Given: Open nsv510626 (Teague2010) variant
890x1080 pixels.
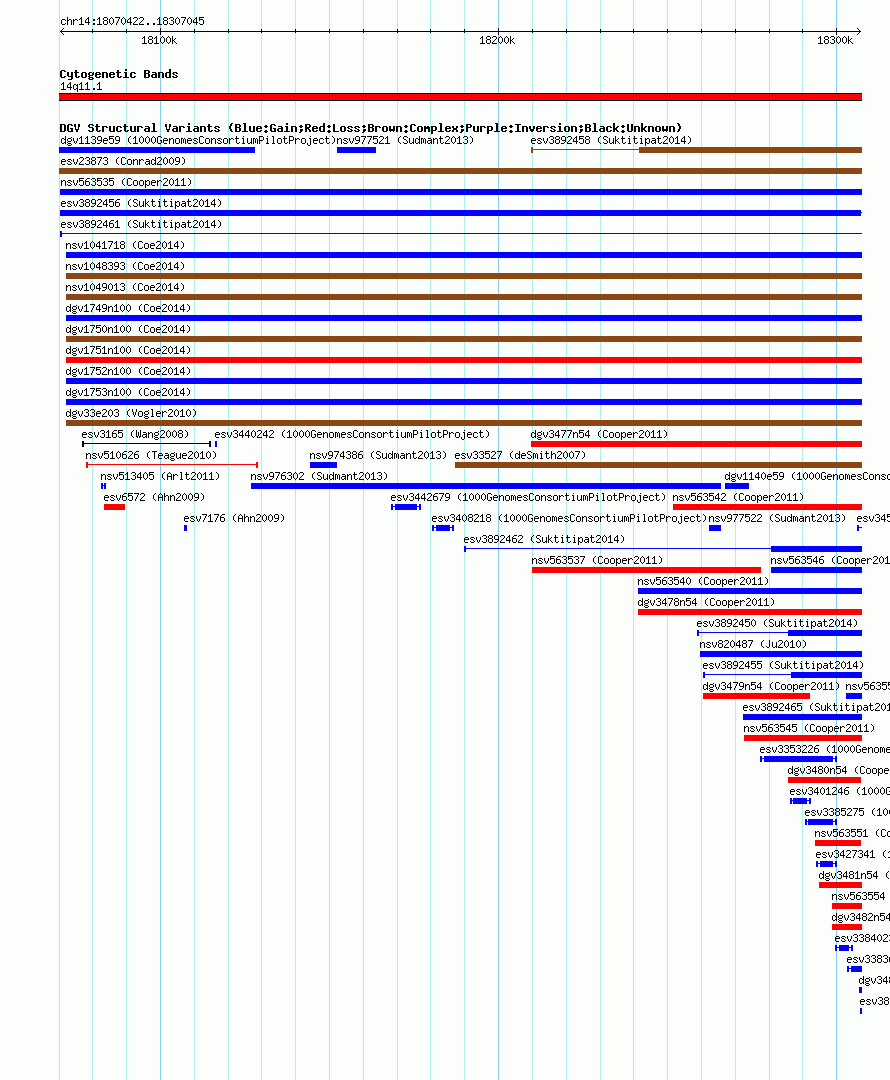Looking at the screenshot, I should click(x=151, y=455).
